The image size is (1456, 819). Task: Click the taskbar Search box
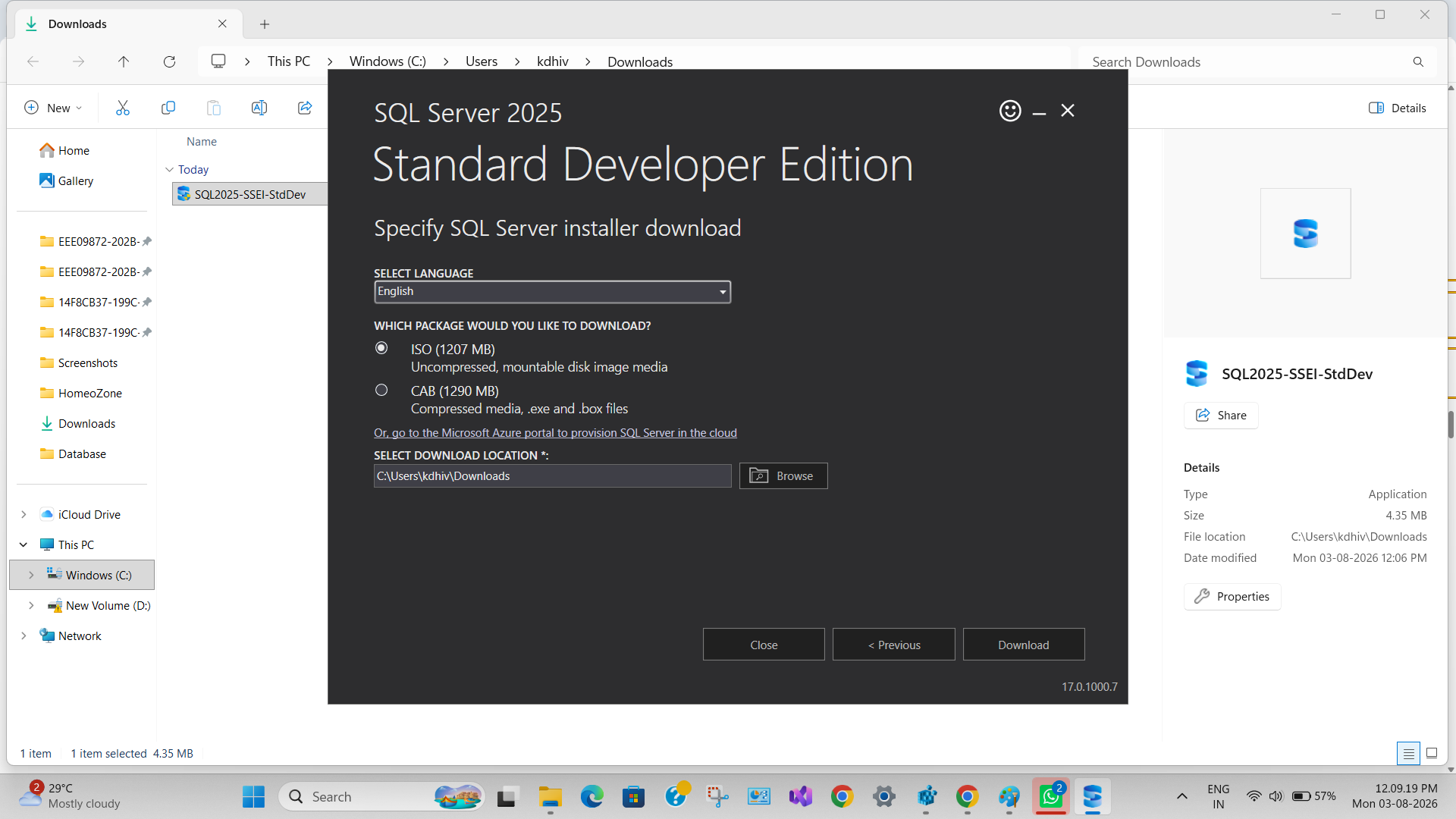[381, 796]
